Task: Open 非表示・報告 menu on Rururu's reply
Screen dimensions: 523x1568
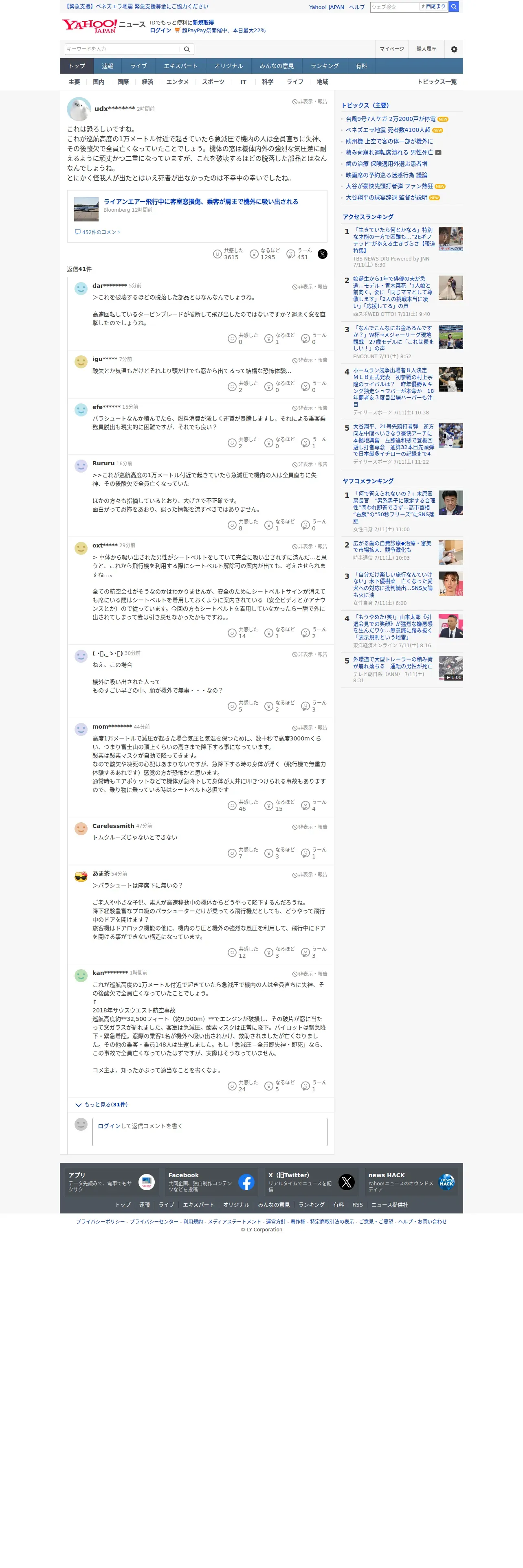Action: (x=309, y=464)
